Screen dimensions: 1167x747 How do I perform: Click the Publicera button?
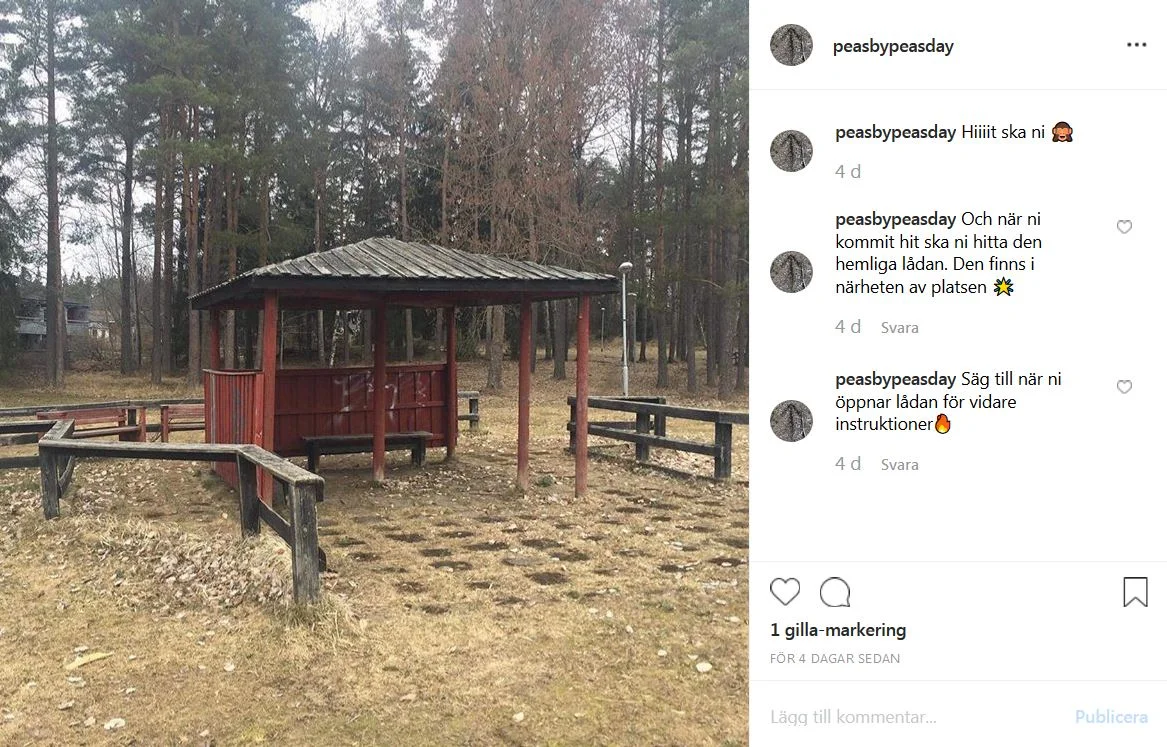coord(1111,717)
